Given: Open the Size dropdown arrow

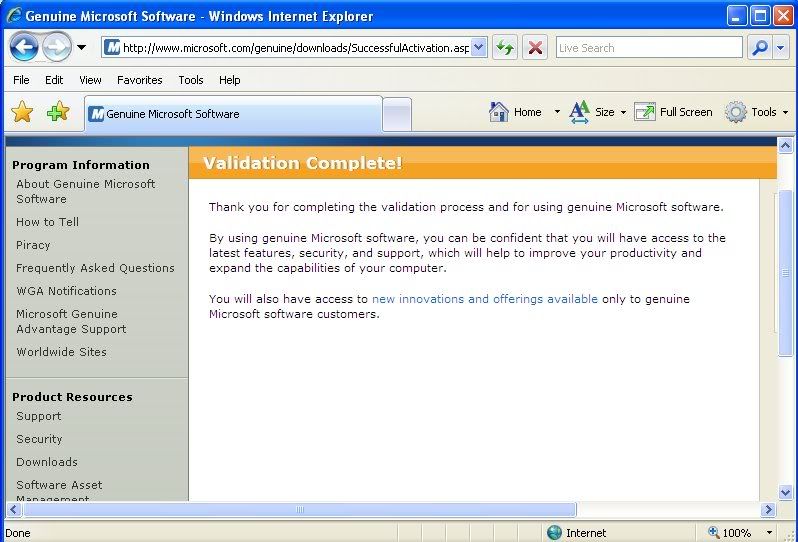Looking at the screenshot, I should [623, 112].
